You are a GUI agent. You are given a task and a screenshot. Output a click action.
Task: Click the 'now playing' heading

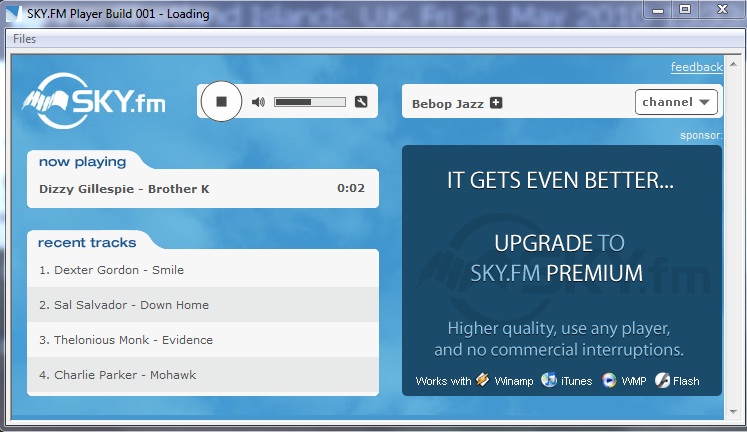[x=82, y=162]
